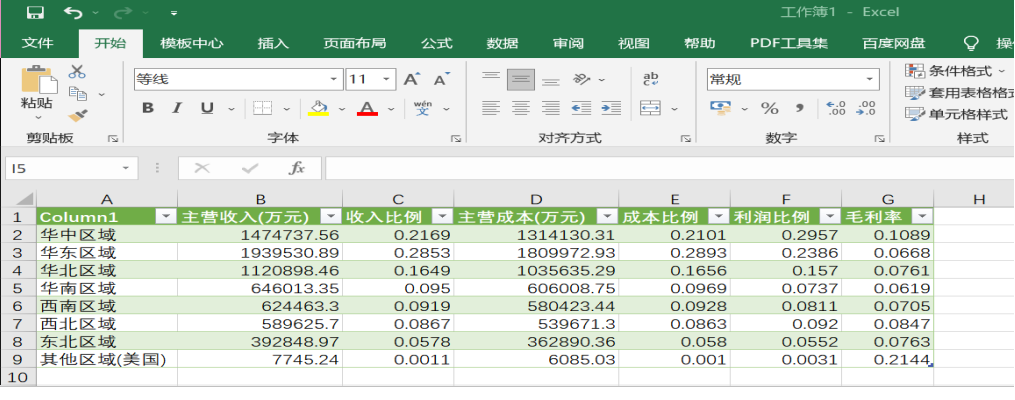
Task: Click the Name Box showing I5
Action: tap(60, 168)
